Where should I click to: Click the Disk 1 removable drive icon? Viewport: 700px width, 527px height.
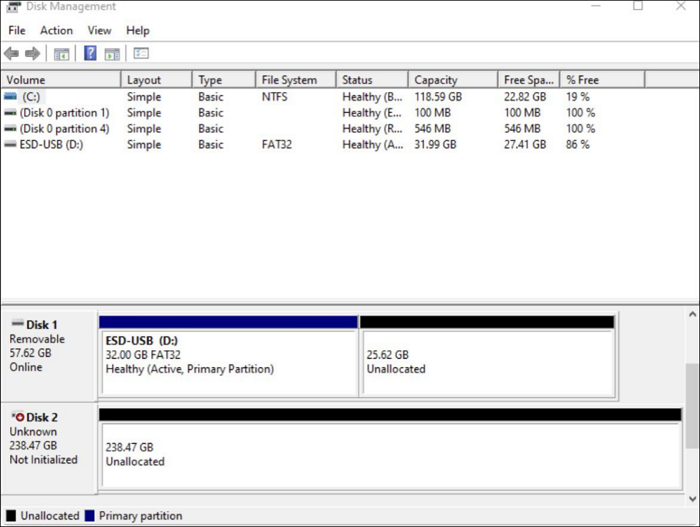17,325
